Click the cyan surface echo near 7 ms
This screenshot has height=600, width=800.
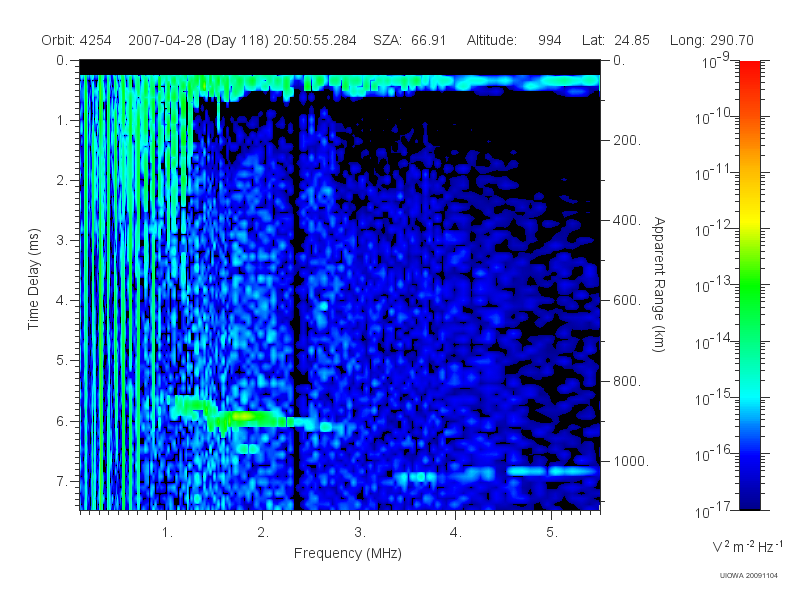551,471
